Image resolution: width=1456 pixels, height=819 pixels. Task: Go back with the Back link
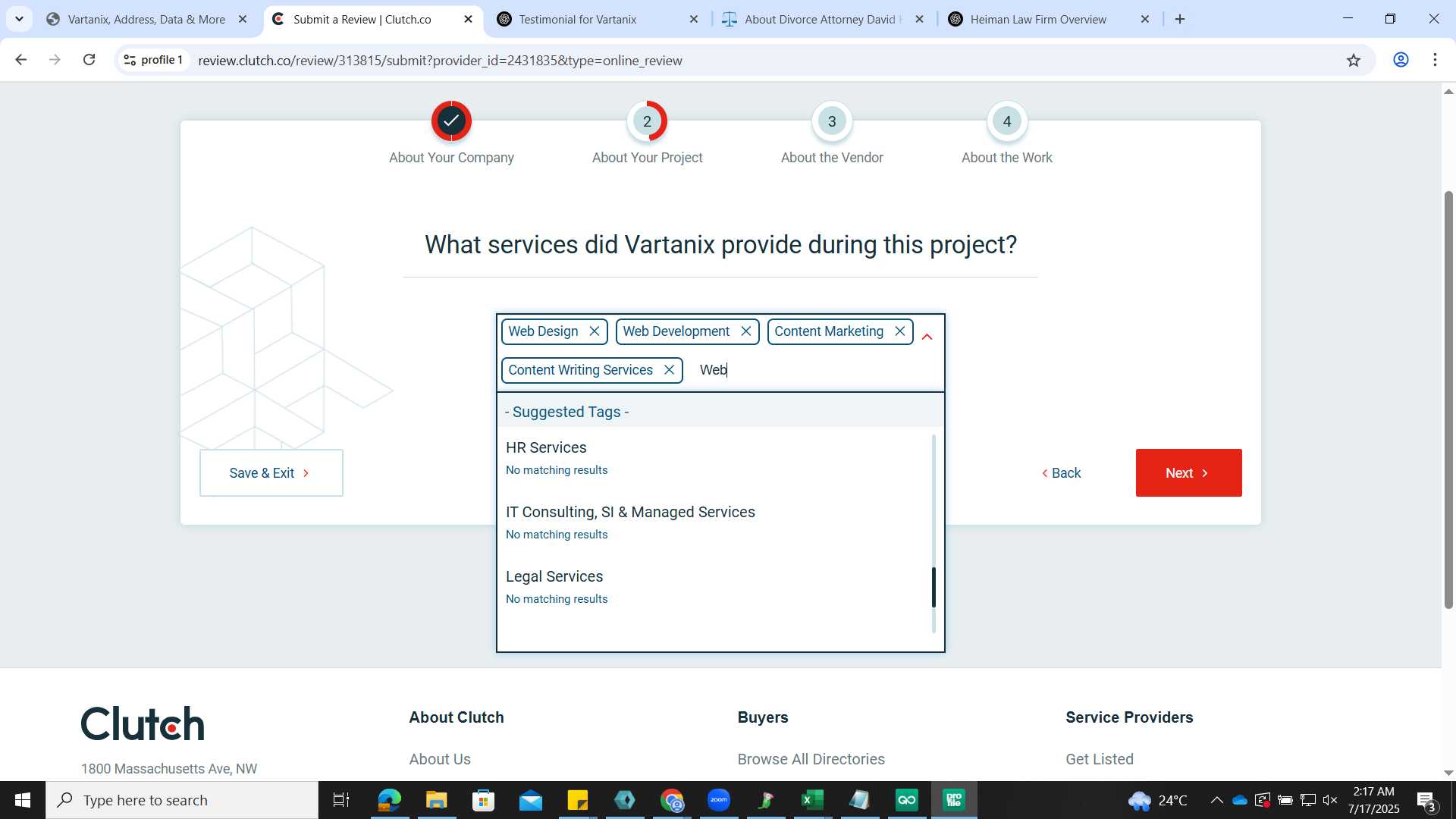point(1061,473)
